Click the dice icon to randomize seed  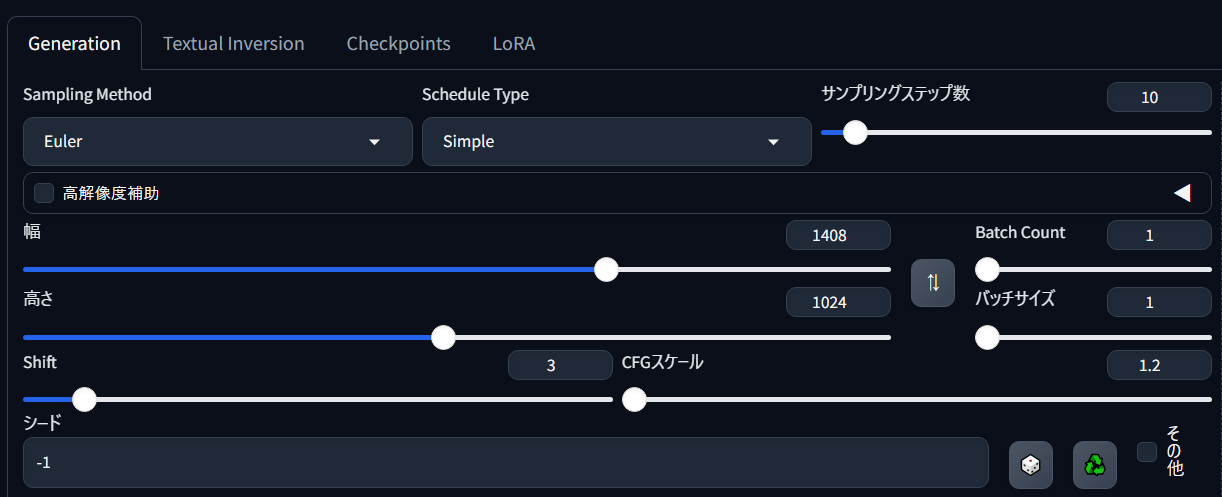[1030, 465]
